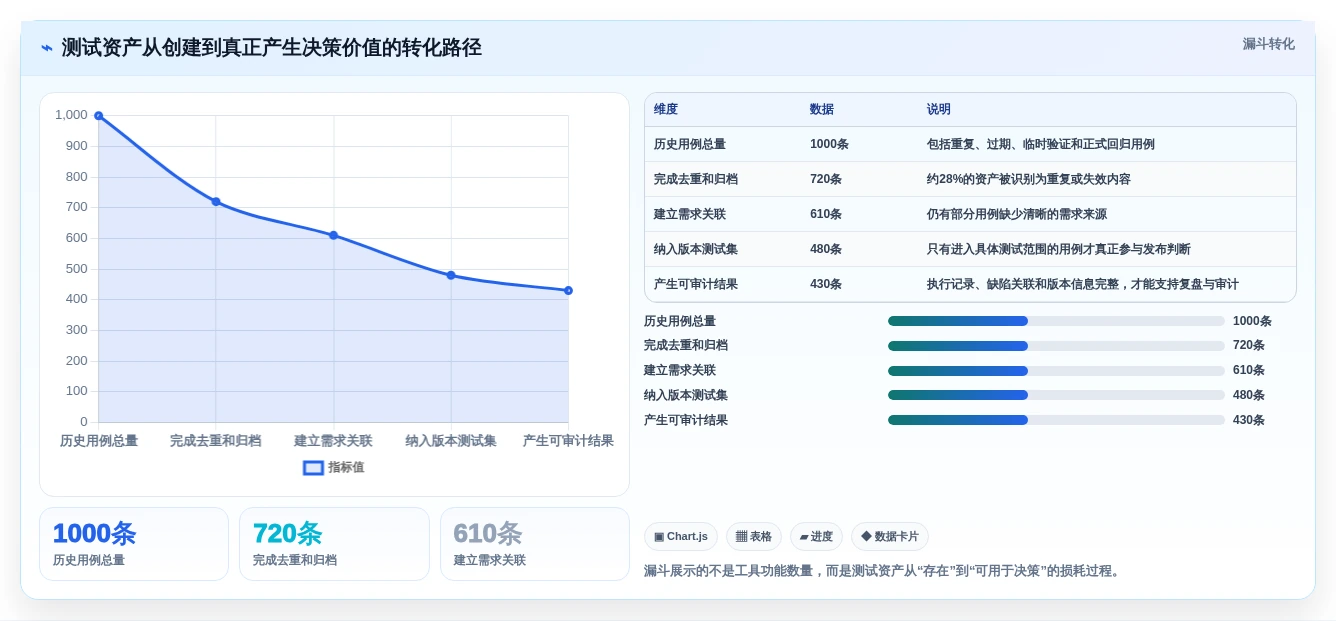Screen dimensions: 1336x621
Task: Click the 说明 column header
Action: point(939,110)
